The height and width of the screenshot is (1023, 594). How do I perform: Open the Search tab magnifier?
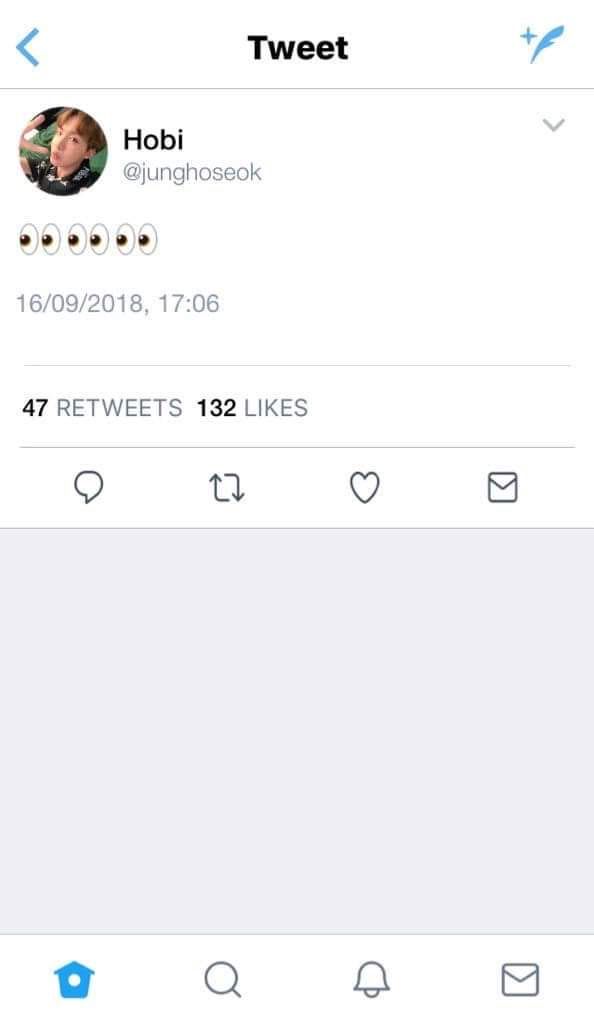point(223,979)
